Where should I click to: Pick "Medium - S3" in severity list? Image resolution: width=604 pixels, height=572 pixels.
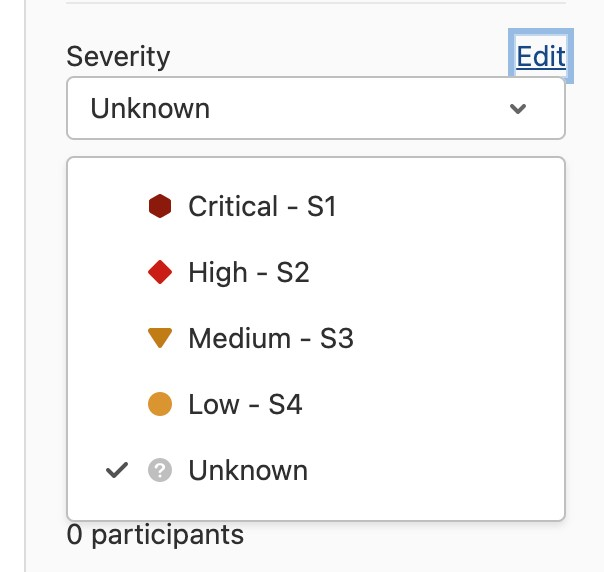[x=270, y=339]
